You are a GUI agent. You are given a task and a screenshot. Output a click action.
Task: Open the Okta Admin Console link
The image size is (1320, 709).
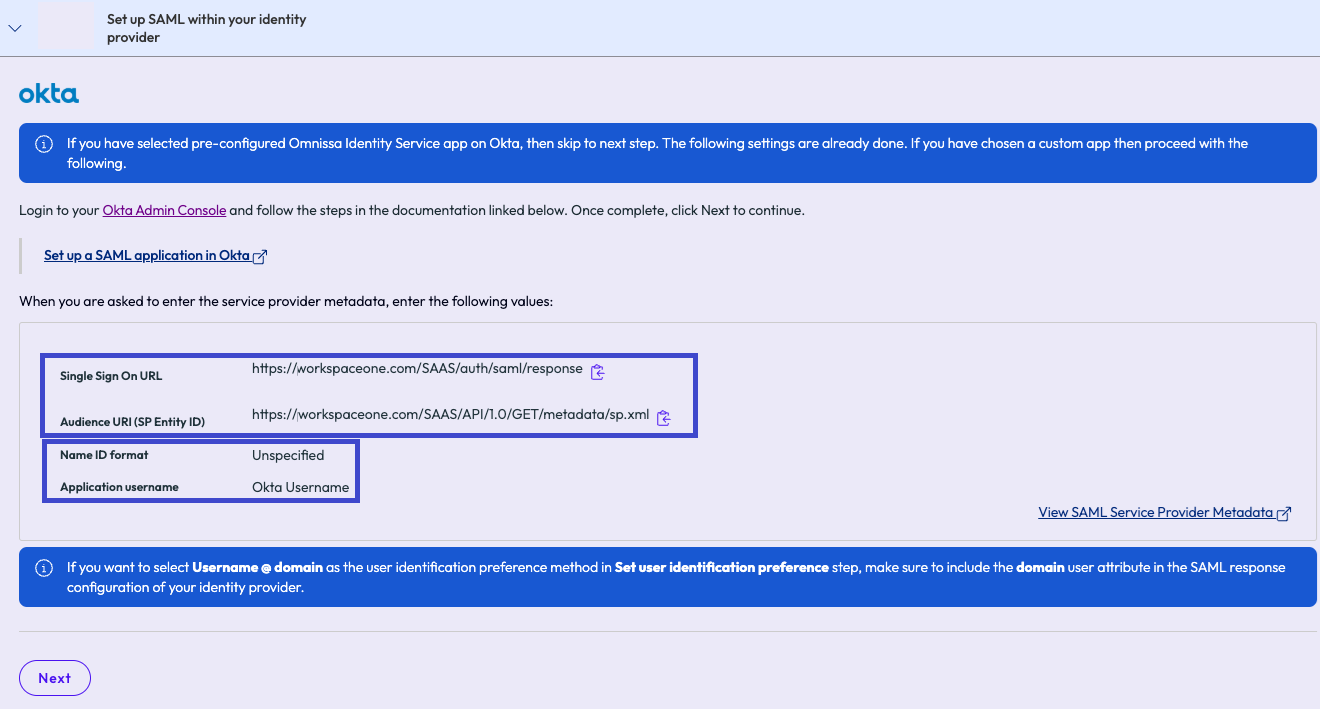click(164, 210)
